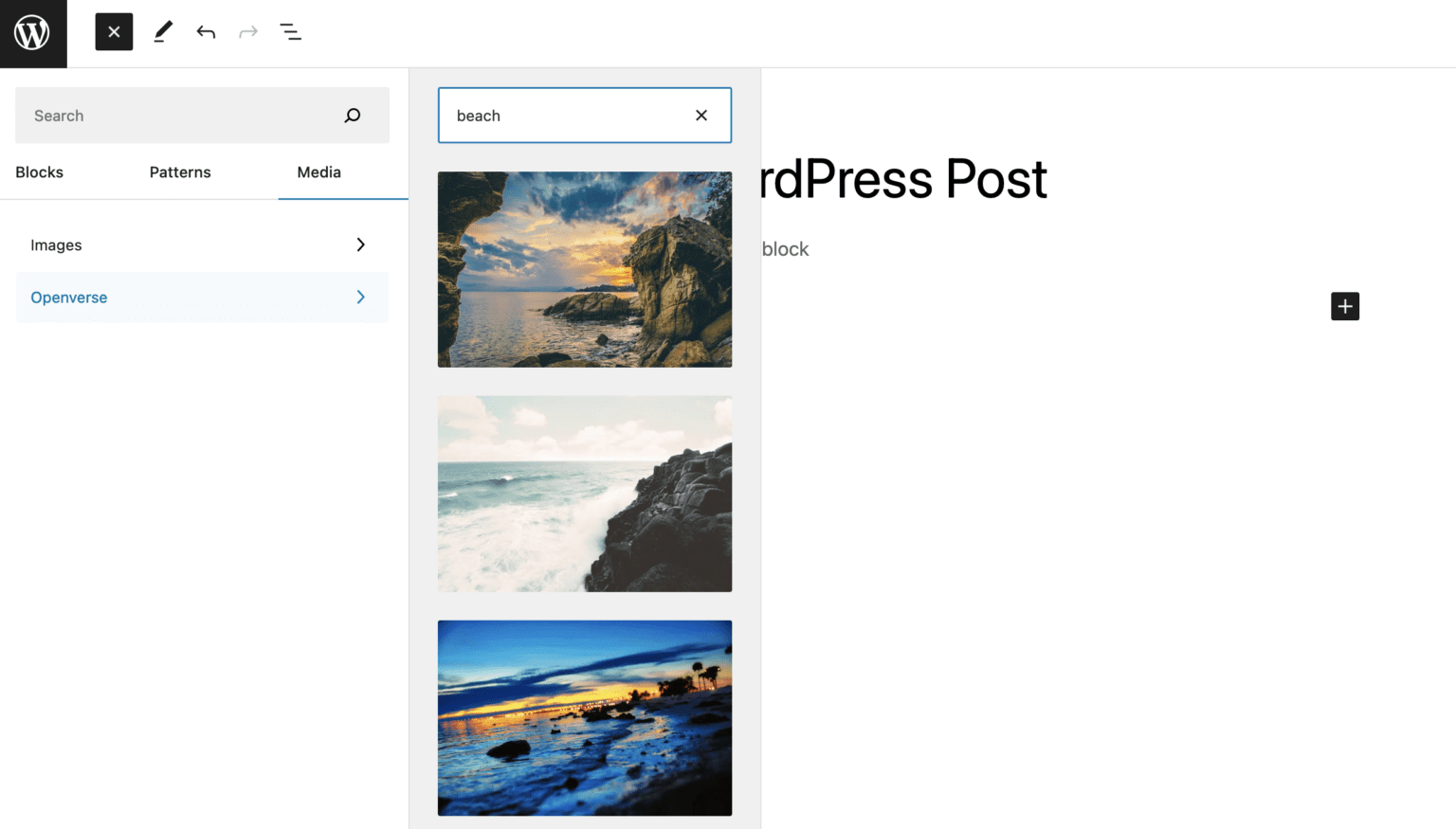Open the block inserter plus button

(x=1344, y=306)
